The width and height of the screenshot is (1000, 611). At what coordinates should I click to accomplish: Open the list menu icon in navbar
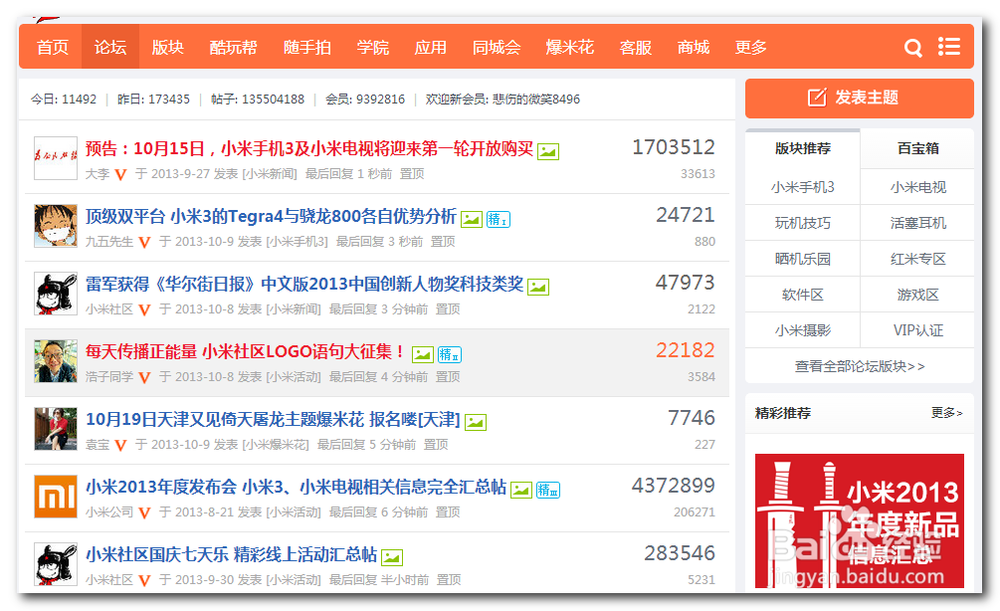coord(949,47)
